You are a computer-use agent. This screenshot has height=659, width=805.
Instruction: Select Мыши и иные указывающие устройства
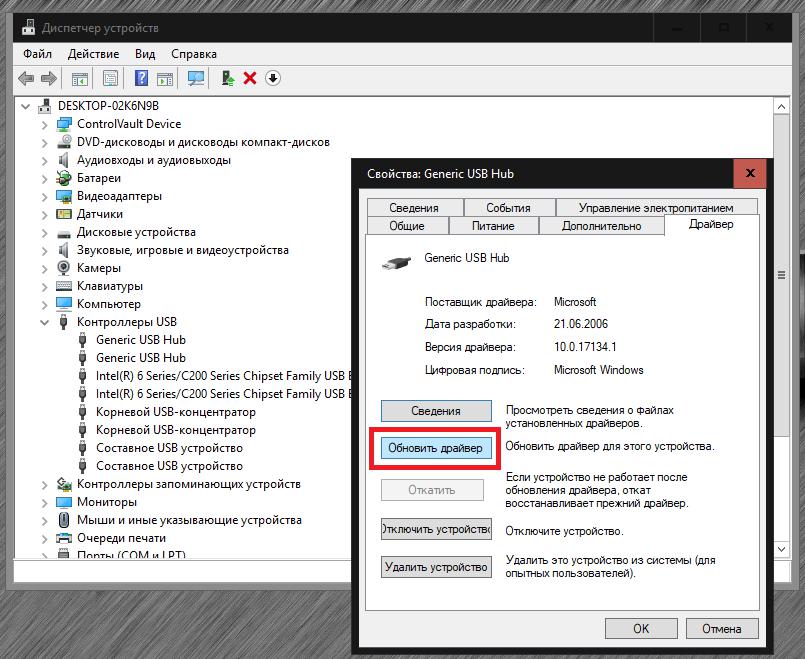tap(189, 520)
